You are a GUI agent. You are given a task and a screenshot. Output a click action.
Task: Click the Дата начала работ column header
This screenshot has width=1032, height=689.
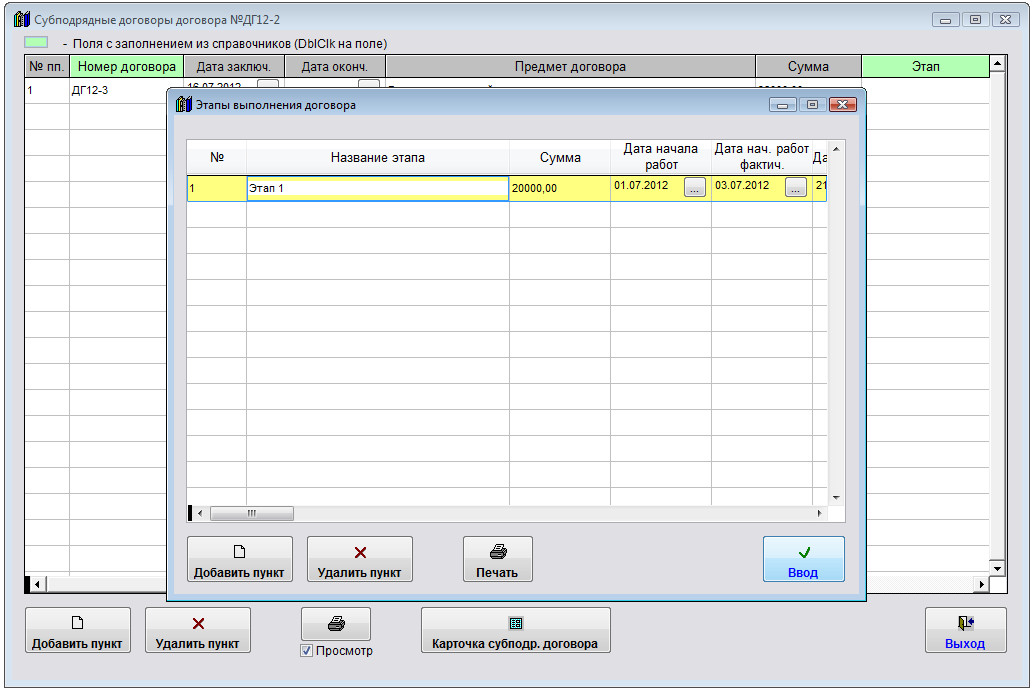pos(661,157)
